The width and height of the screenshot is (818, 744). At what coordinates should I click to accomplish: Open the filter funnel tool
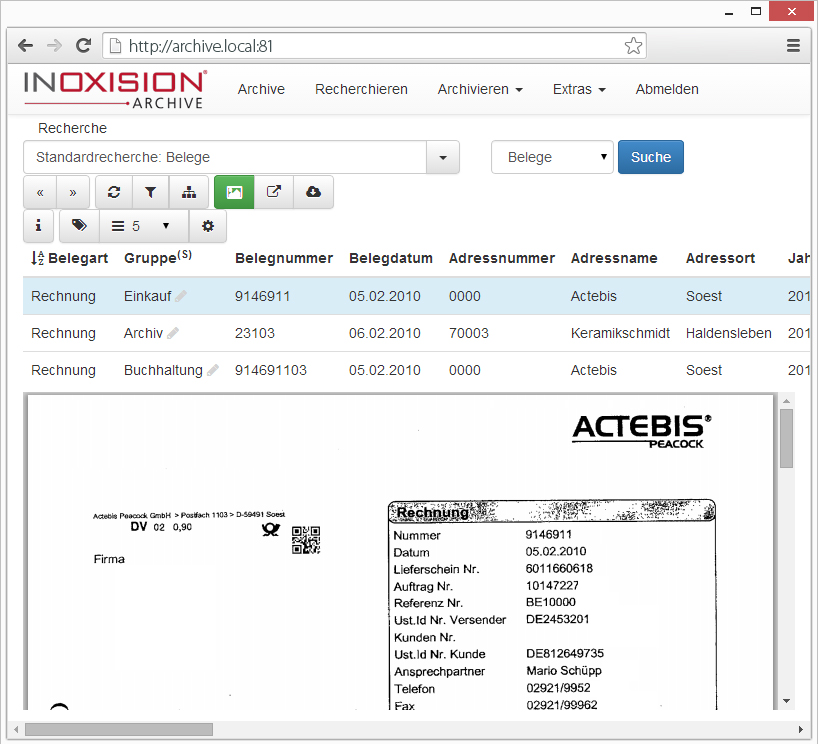[150, 192]
